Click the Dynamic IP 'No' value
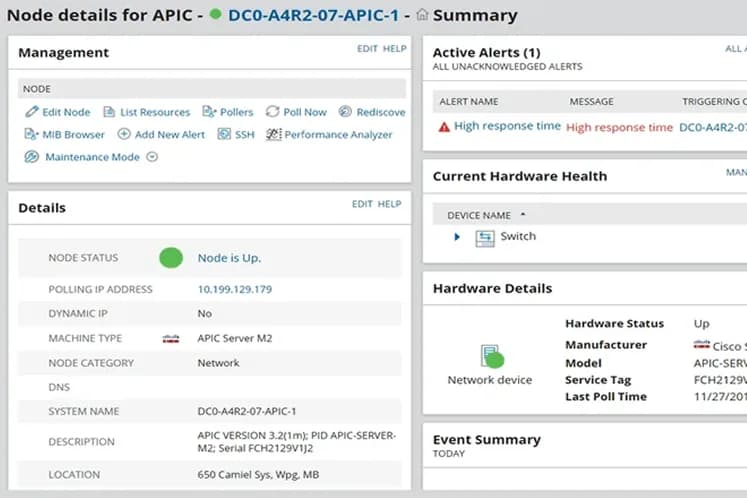This screenshot has height=498, width=747. tap(205, 314)
